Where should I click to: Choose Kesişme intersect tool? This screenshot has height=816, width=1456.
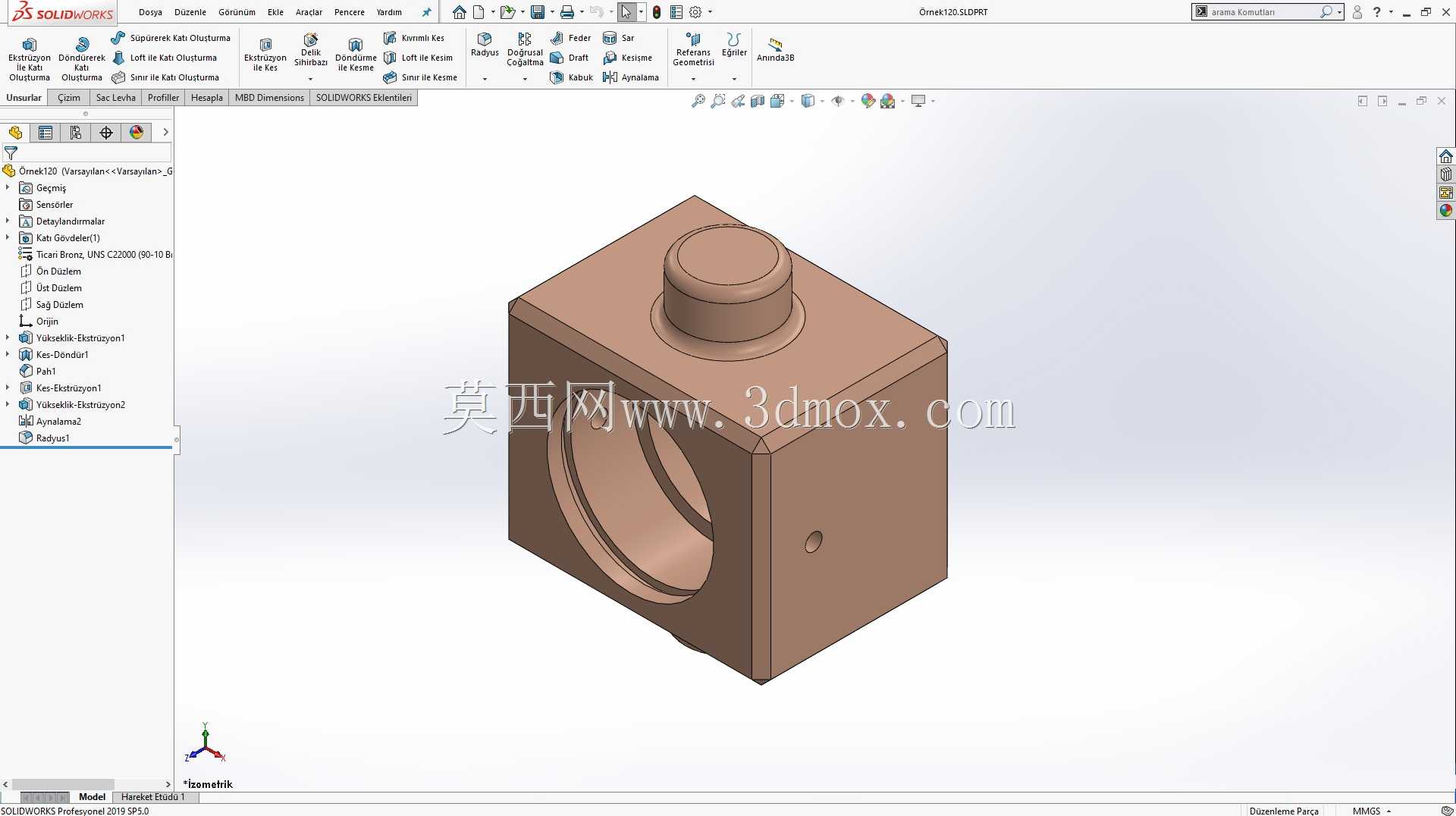pos(627,58)
